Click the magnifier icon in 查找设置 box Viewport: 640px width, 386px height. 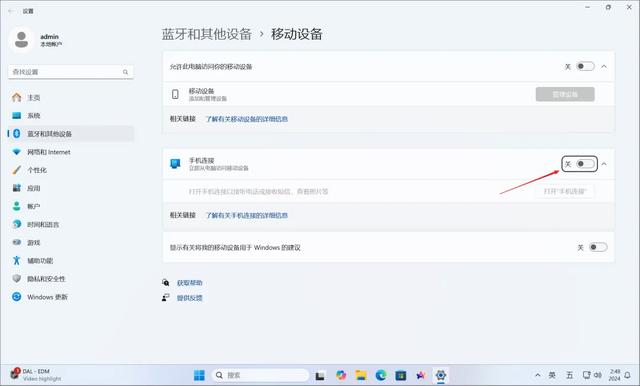click(x=125, y=72)
